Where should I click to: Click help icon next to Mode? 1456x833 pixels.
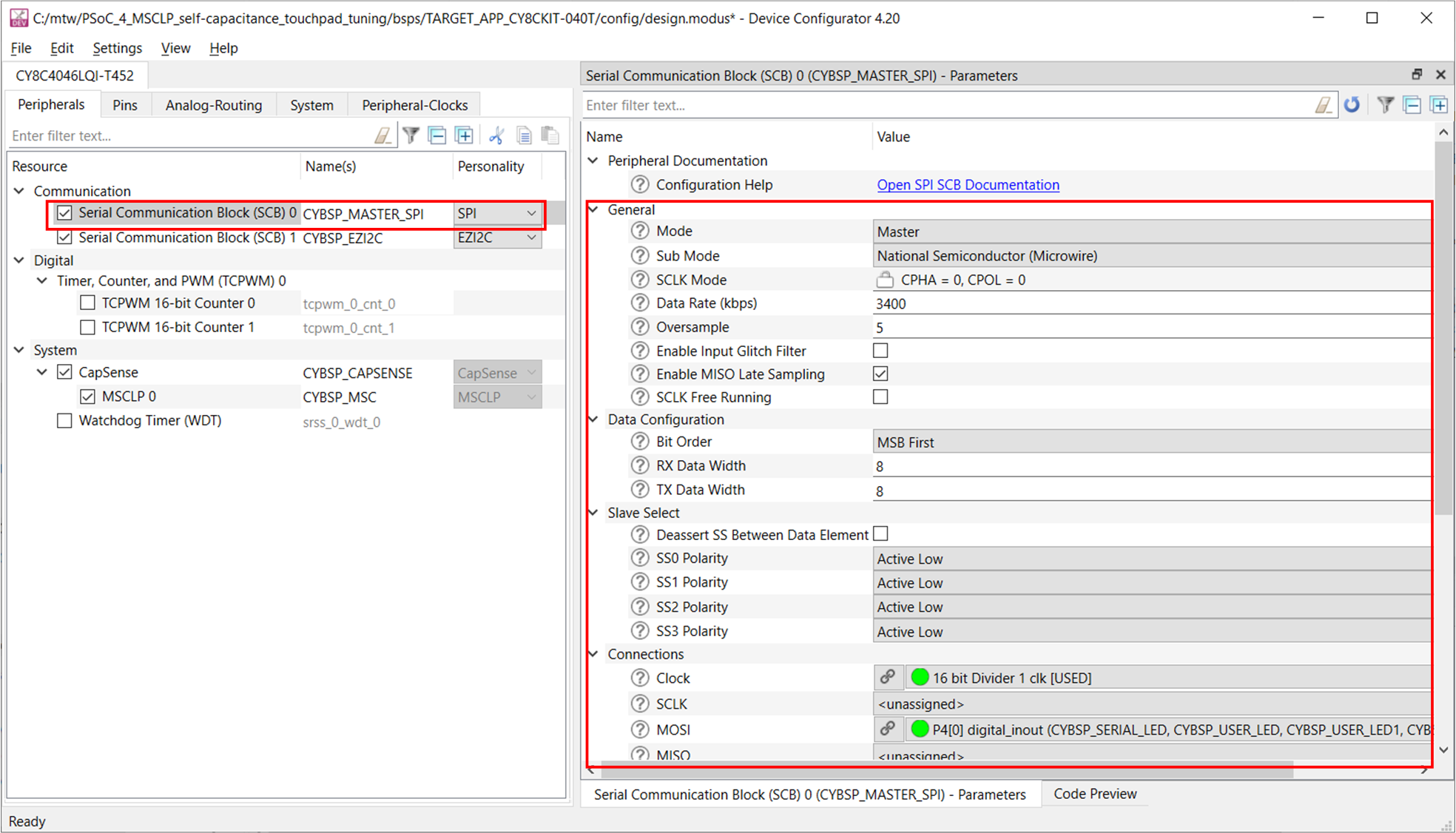(640, 231)
